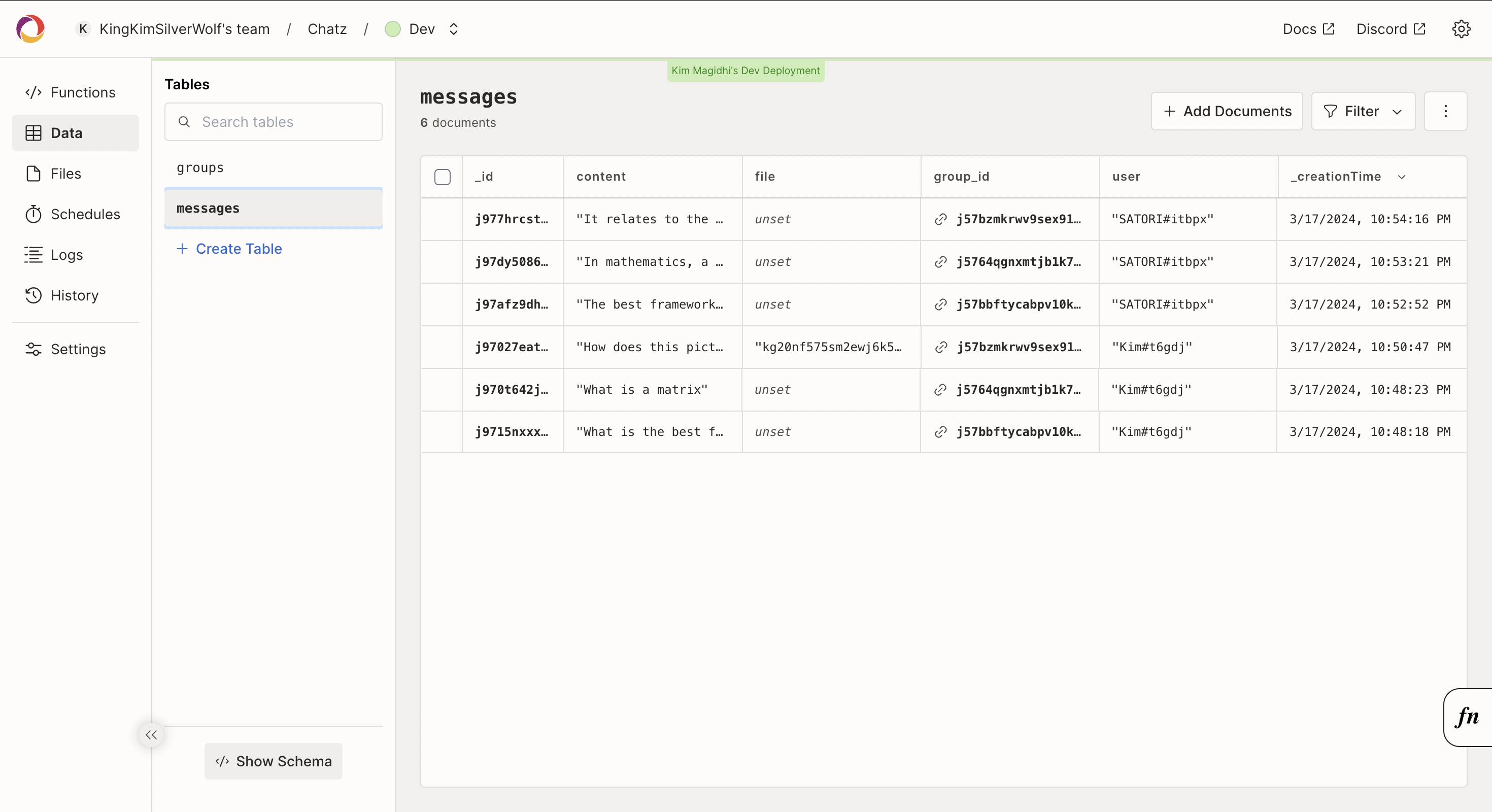
Task: Open the fn function runner panel
Action: coord(1467,717)
